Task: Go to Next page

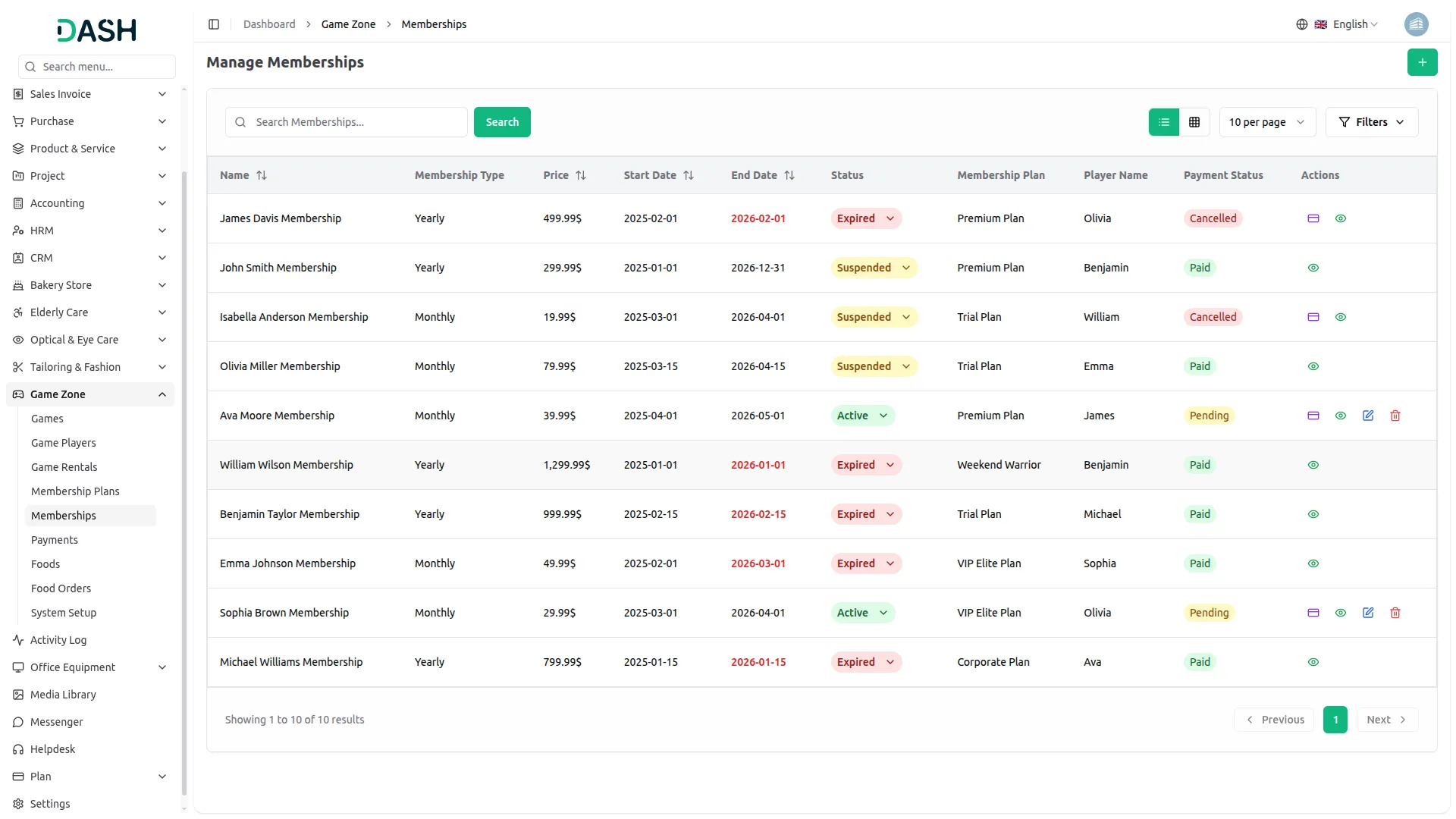Action: (1386, 720)
